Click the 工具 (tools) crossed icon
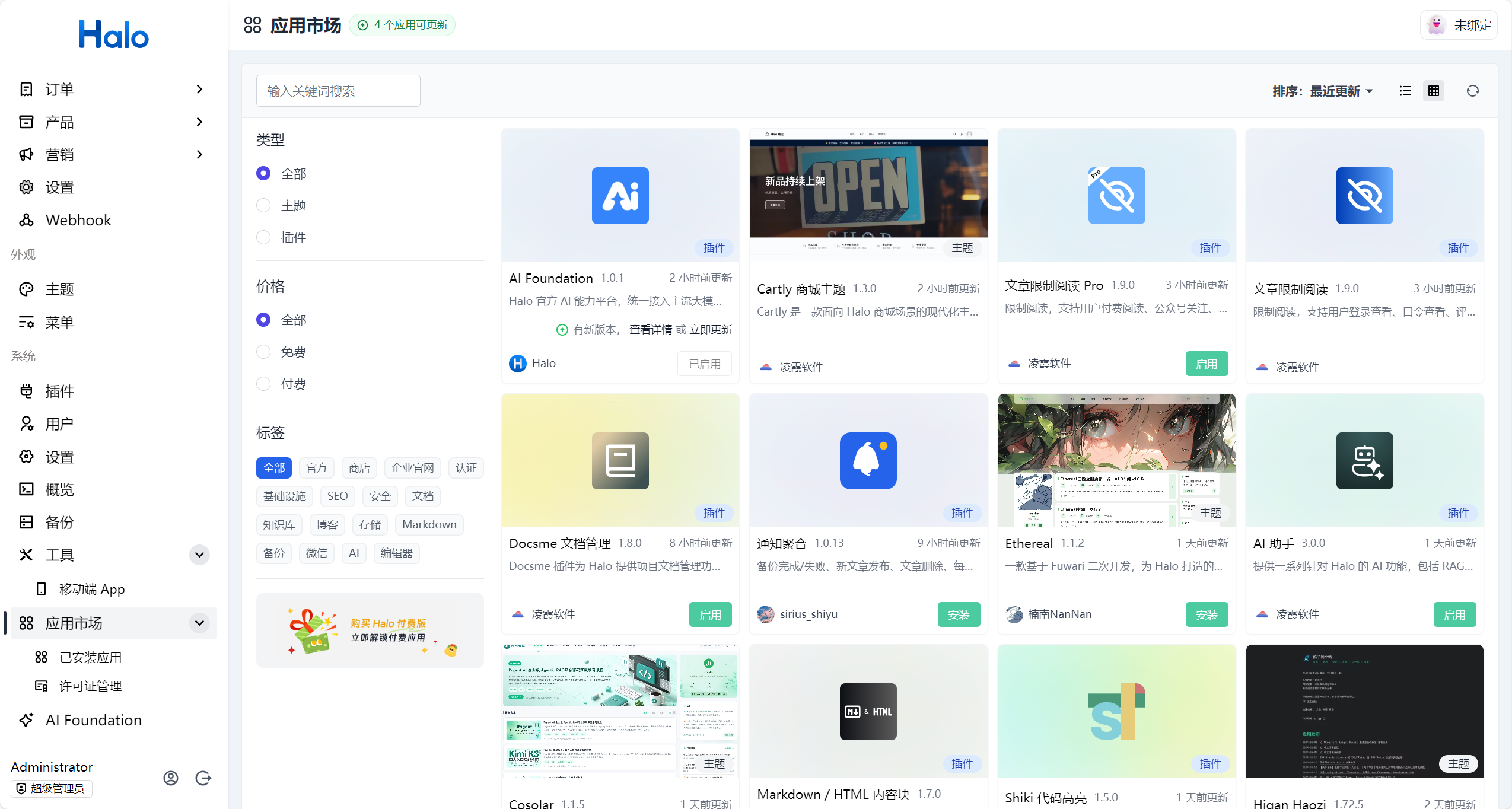The image size is (1512, 809). point(26,555)
